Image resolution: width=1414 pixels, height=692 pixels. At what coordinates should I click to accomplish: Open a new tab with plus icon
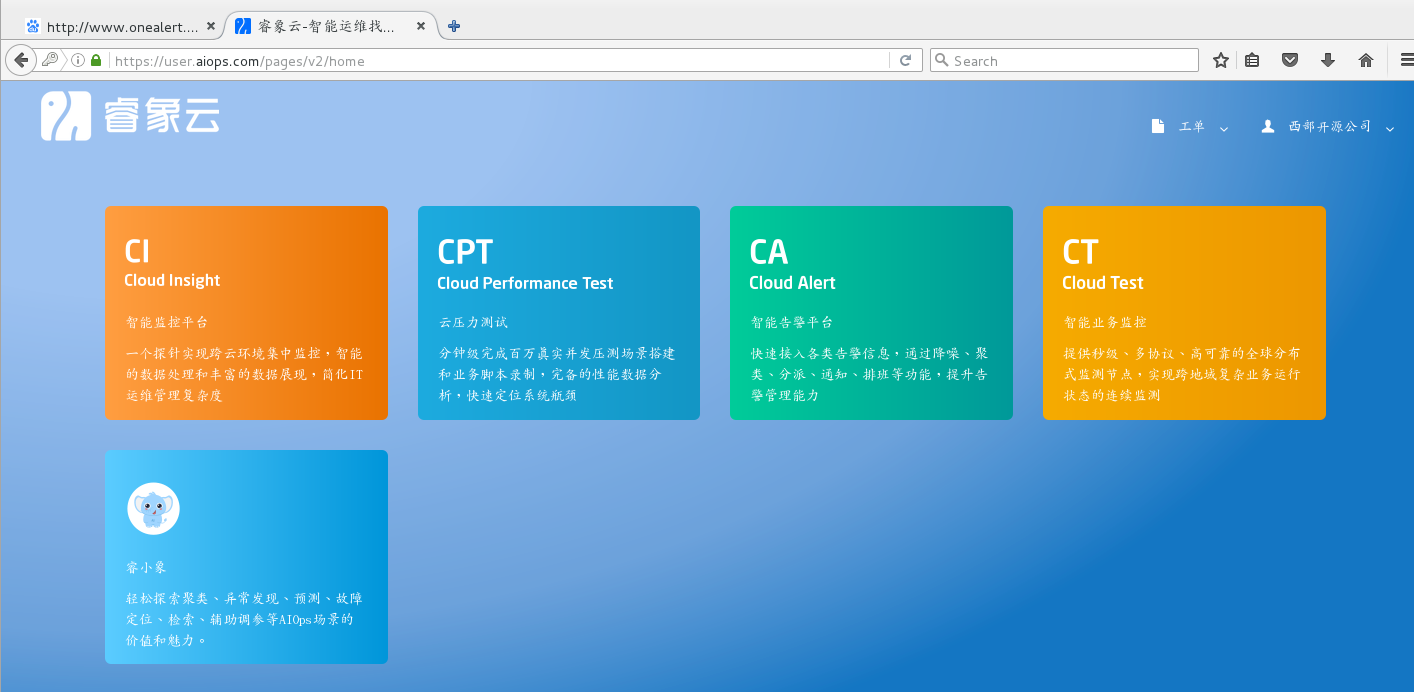pos(454,27)
